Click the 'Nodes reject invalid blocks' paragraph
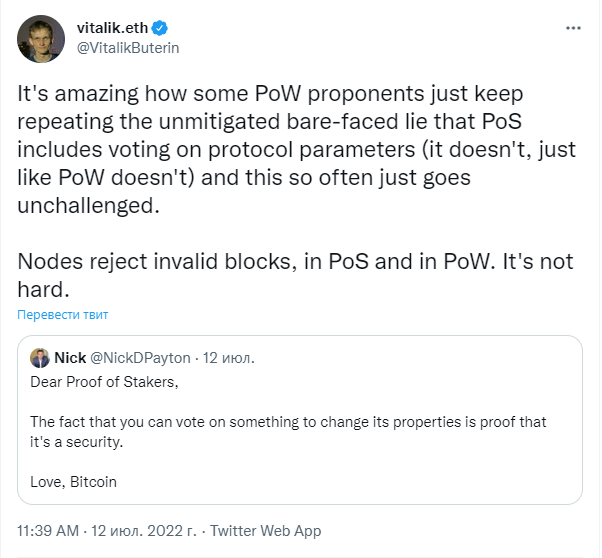This screenshot has height=558, width=602. (x=295, y=275)
